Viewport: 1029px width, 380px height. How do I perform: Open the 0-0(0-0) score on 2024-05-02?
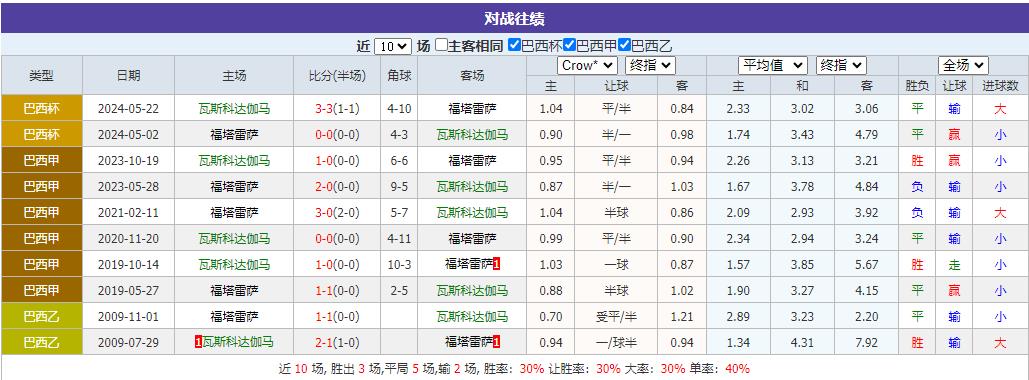click(337, 135)
